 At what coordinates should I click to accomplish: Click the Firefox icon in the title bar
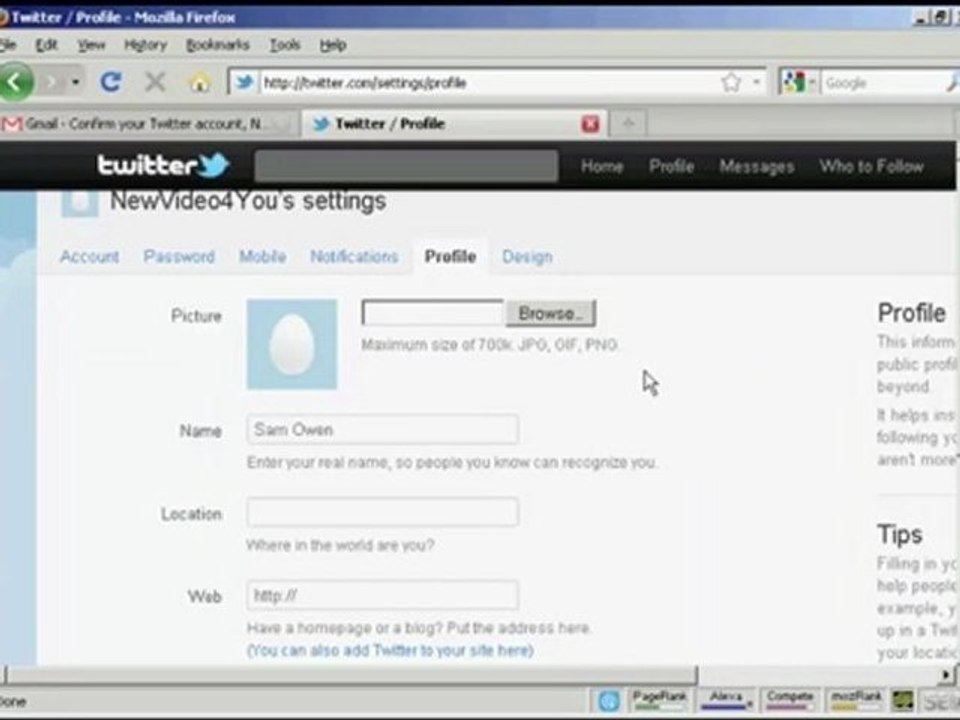(3, 17)
